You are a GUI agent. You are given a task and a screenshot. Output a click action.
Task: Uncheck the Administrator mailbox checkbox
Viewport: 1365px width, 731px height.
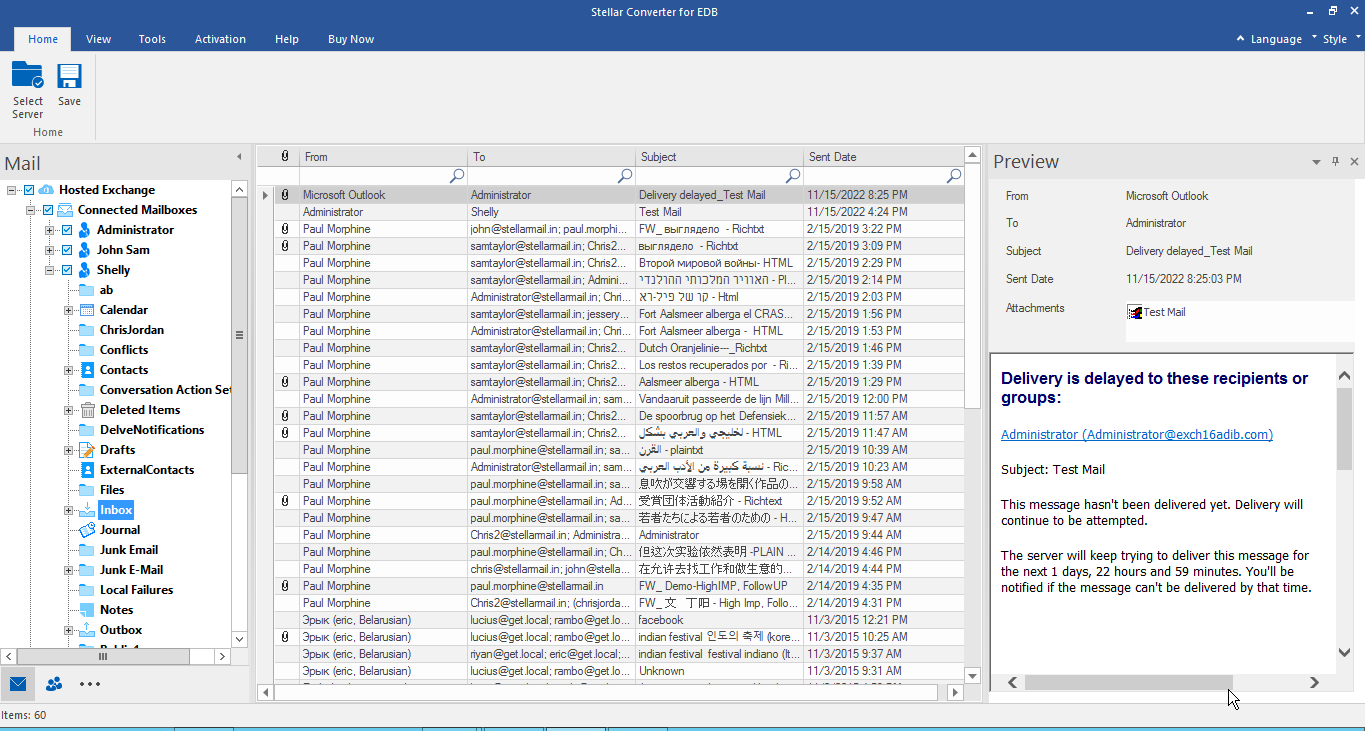point(67,230)
